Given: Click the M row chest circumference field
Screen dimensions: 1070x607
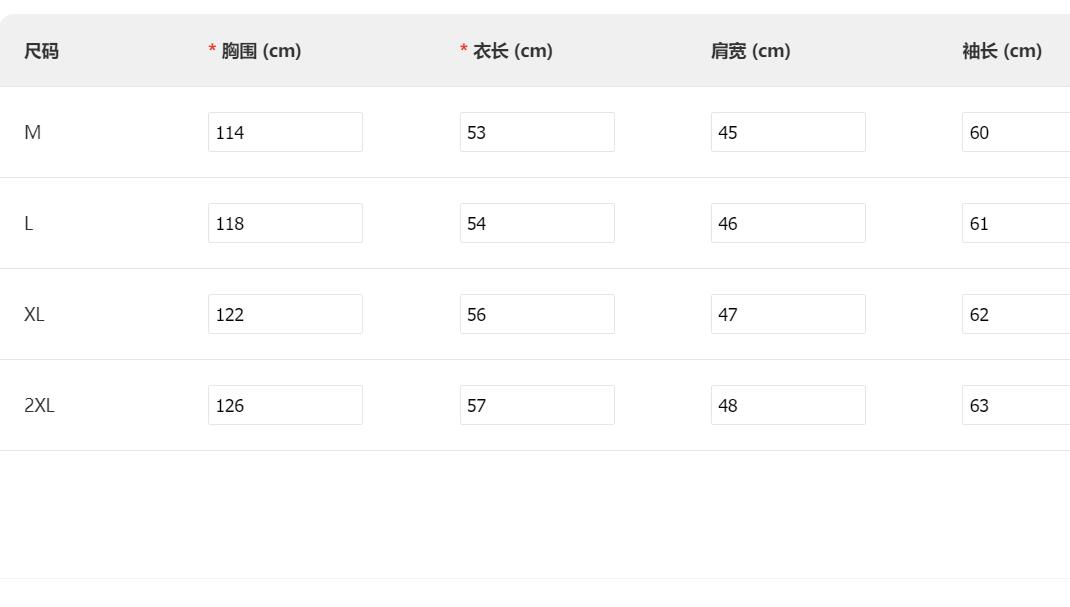Looking at the screenshot, I should tap(285, 132).
